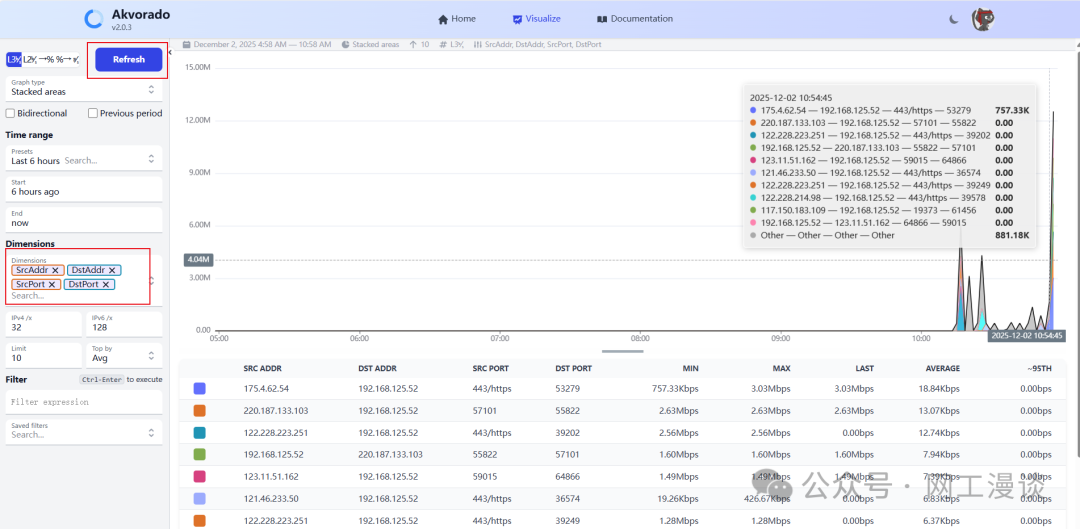Select the L3 bits per second unit
The image size is (1080, 529).
14,60
